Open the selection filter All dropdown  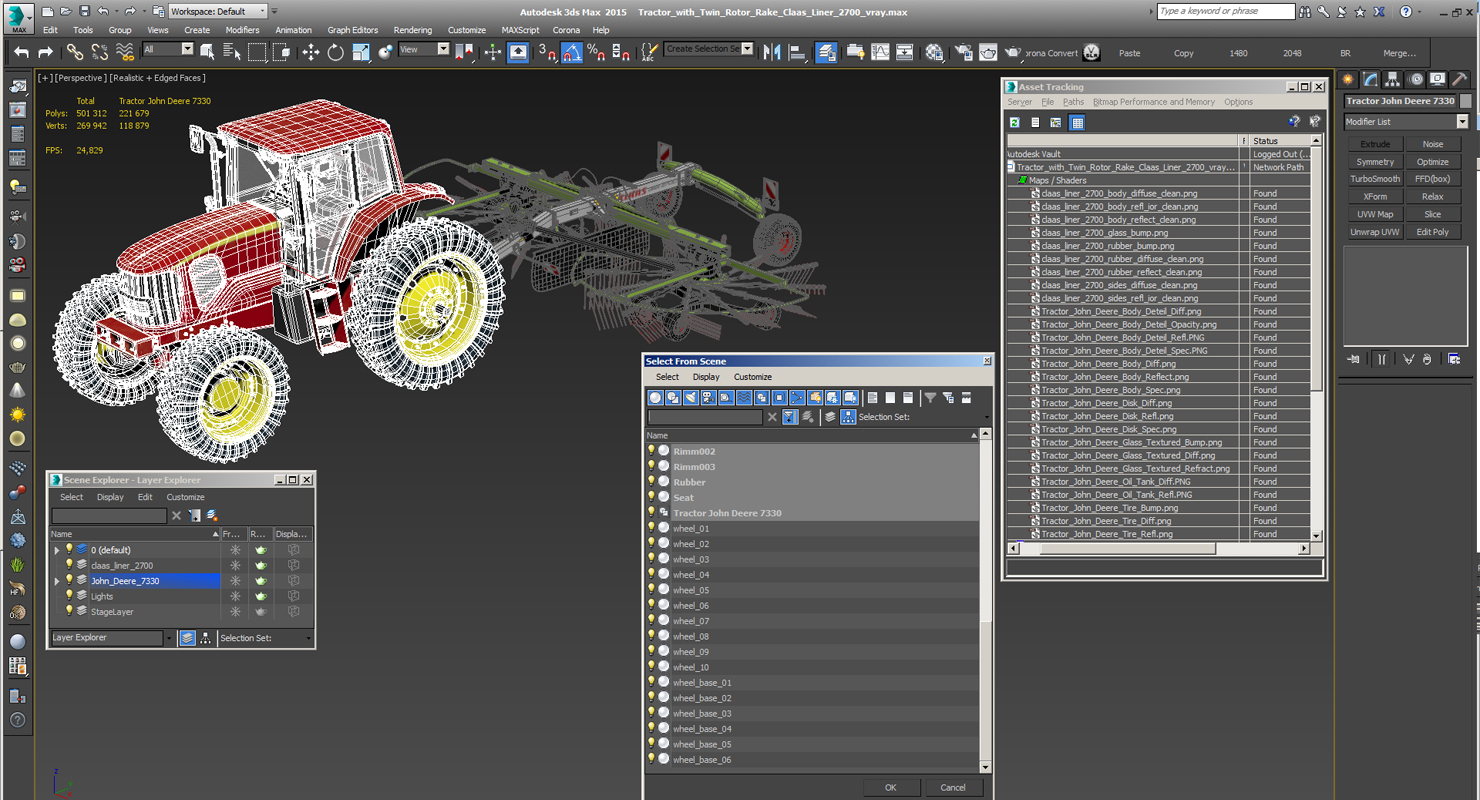tap(168, 49)
